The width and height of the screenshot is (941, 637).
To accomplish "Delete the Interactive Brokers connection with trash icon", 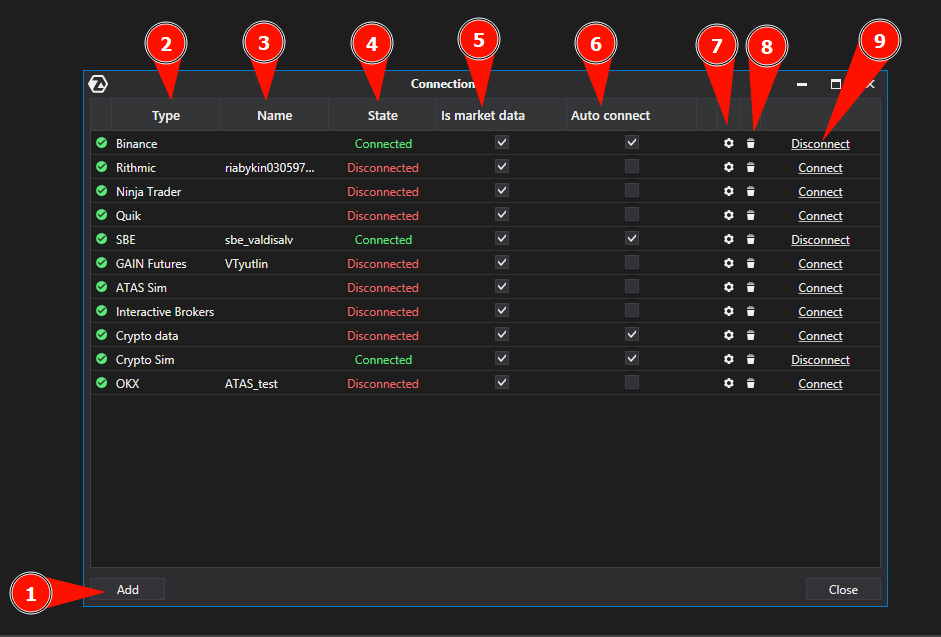I will coord(751,311).
